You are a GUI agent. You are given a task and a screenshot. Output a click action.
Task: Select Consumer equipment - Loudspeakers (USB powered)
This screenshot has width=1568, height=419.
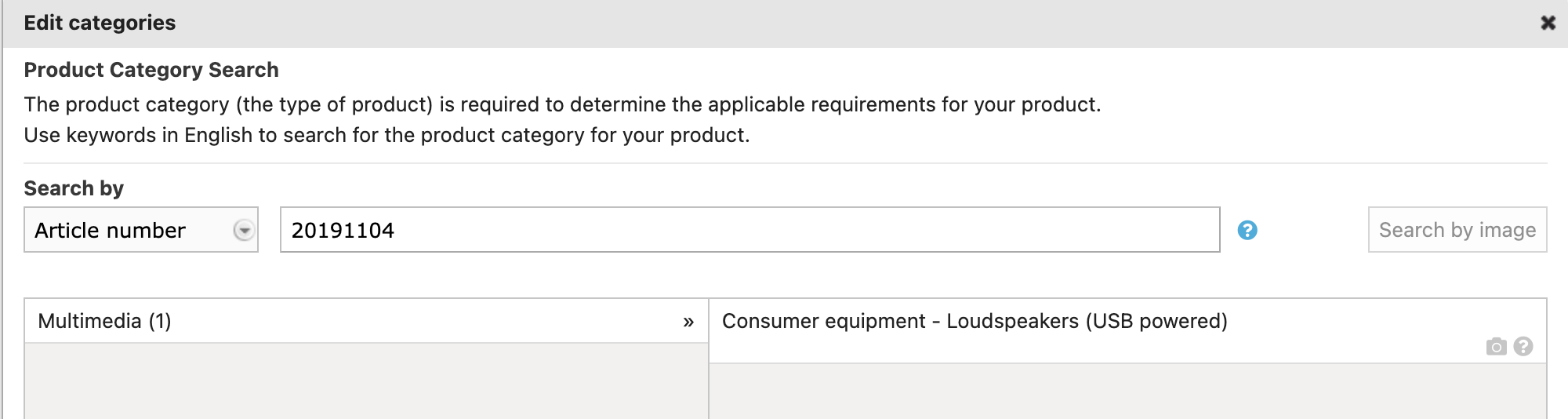(x=974, y=321)
